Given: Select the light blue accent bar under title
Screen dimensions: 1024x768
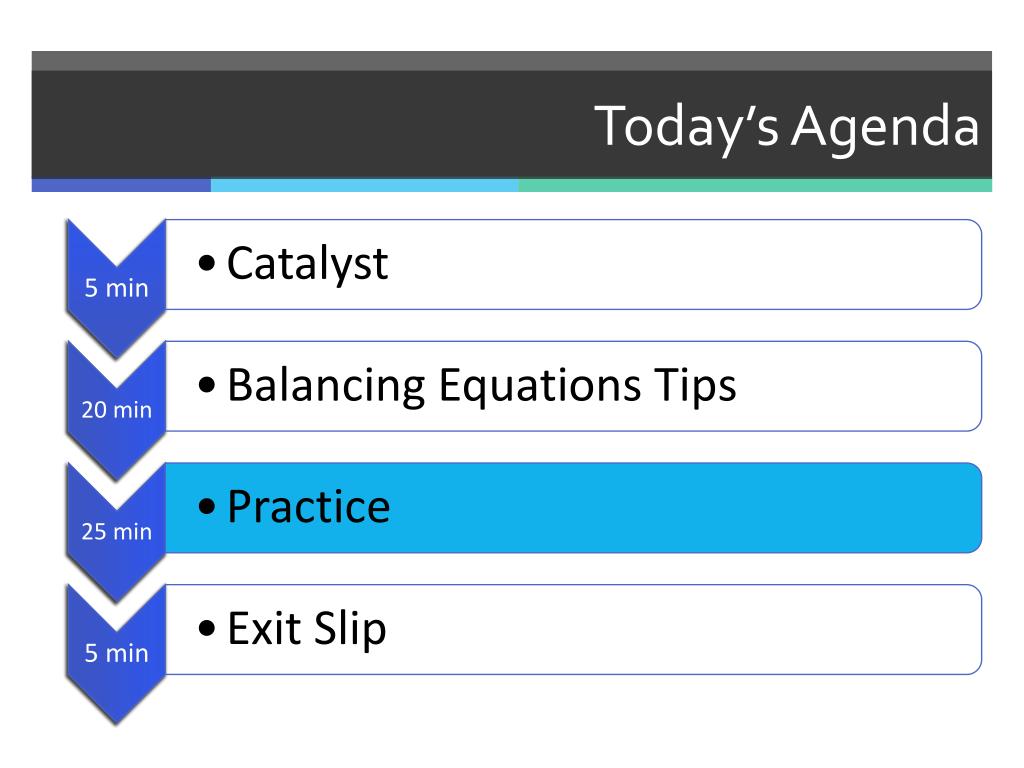Looking at the screenshot, I should (x=364, y=185).
